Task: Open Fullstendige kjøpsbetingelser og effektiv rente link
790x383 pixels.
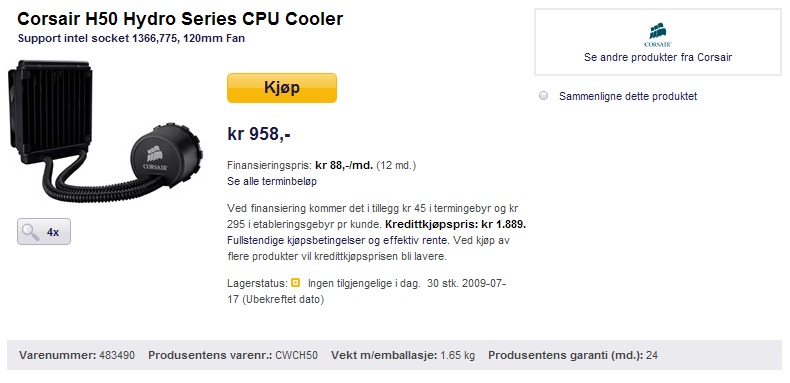Action: 342,240
